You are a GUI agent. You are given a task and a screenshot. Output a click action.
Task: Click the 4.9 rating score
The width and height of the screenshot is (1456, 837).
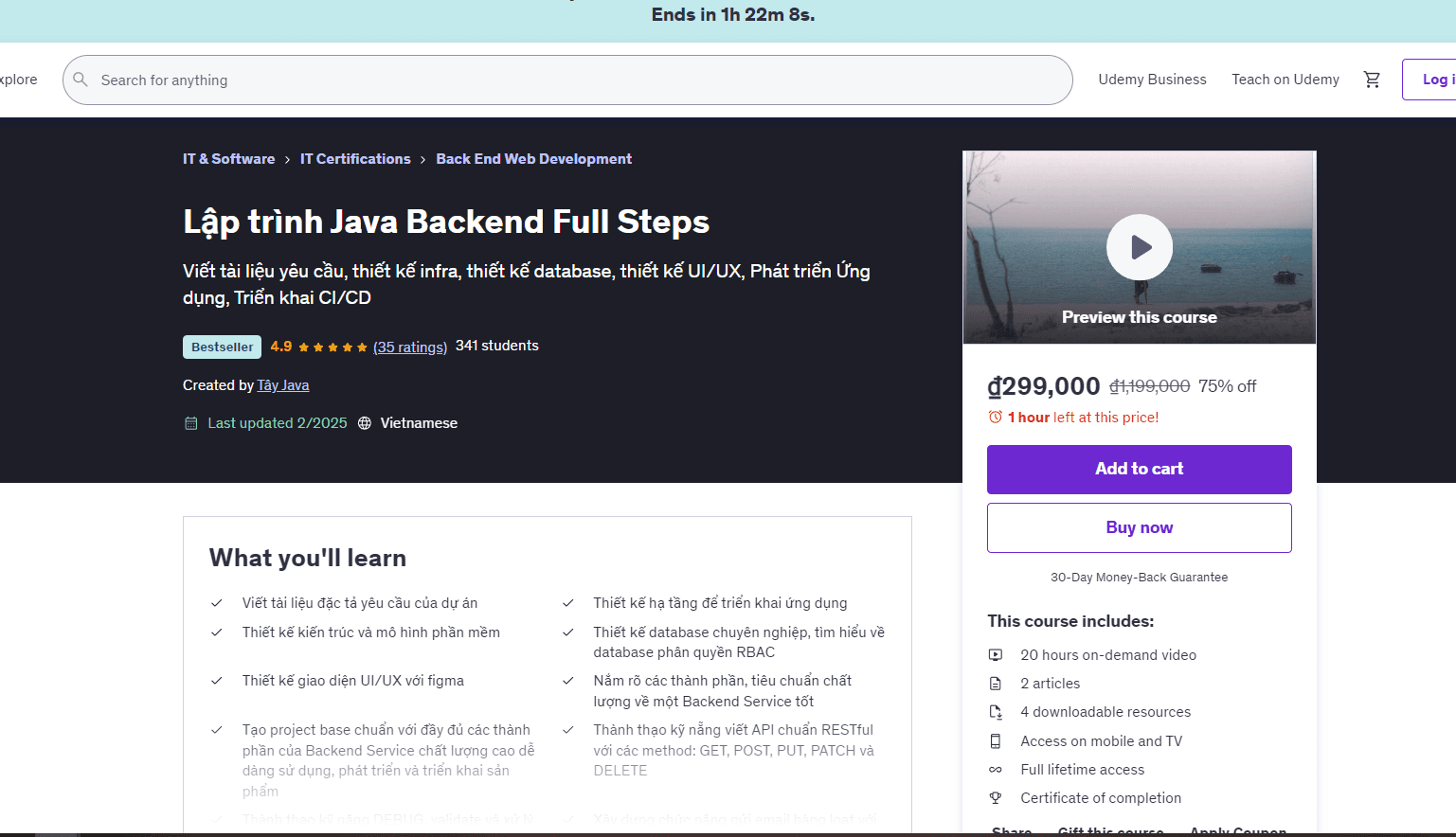click(x=281, y=347)
